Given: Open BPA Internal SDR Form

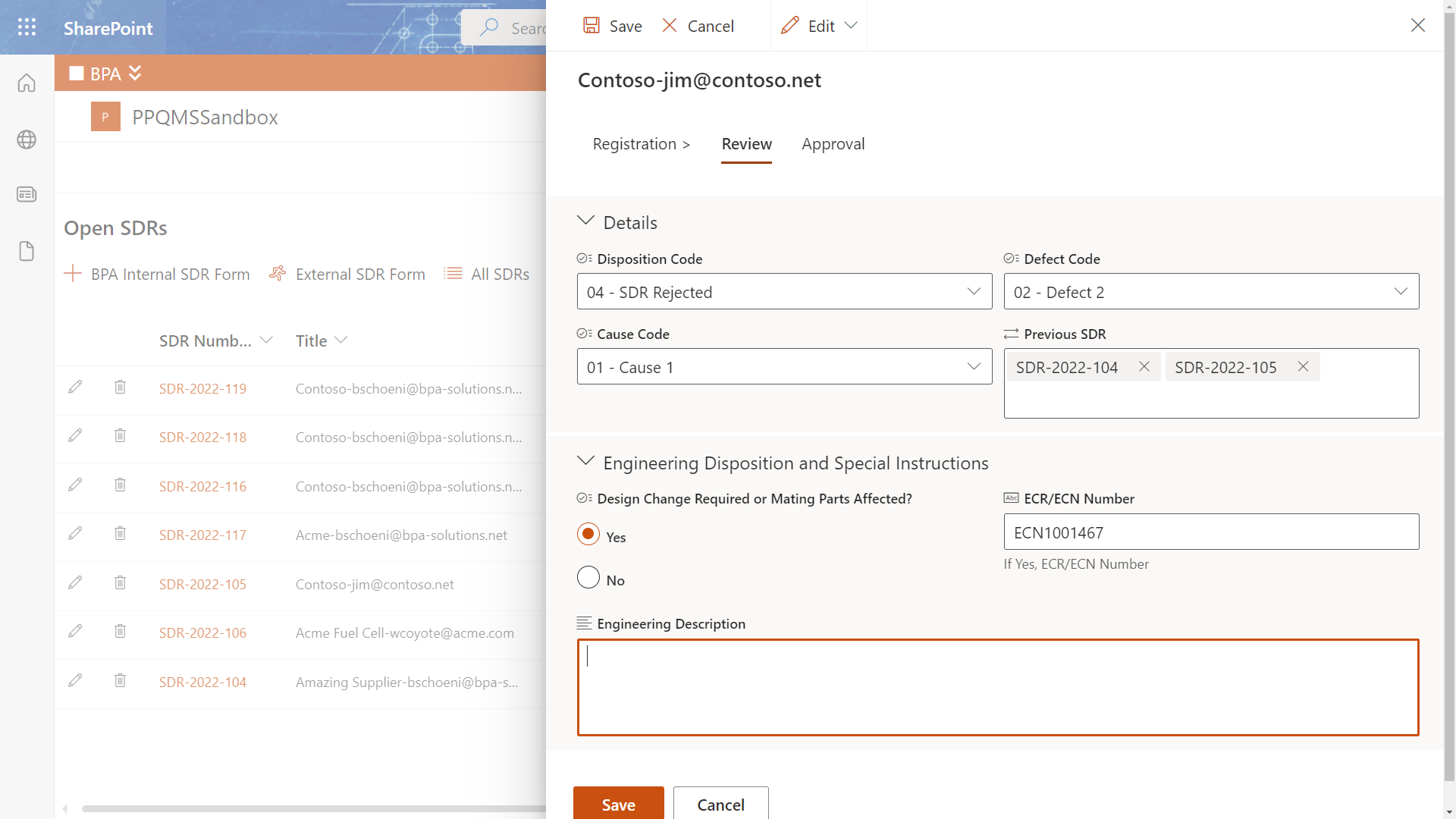Looking at the screenshot, I should (157, 274).
